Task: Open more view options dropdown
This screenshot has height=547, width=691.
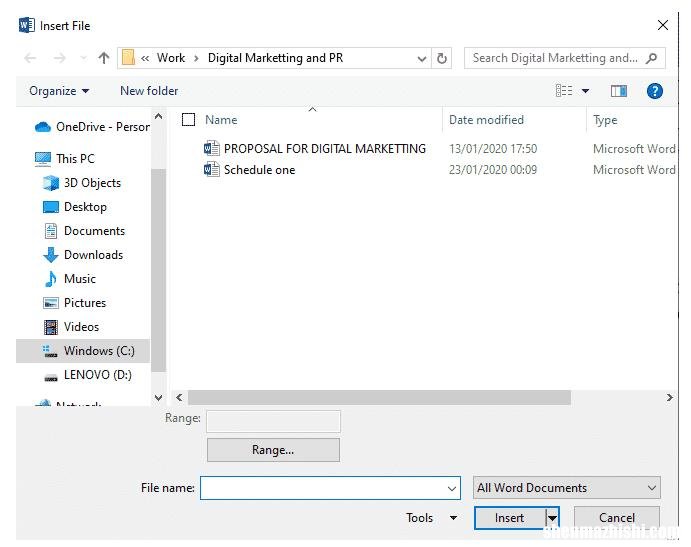Action: (585, 91)
